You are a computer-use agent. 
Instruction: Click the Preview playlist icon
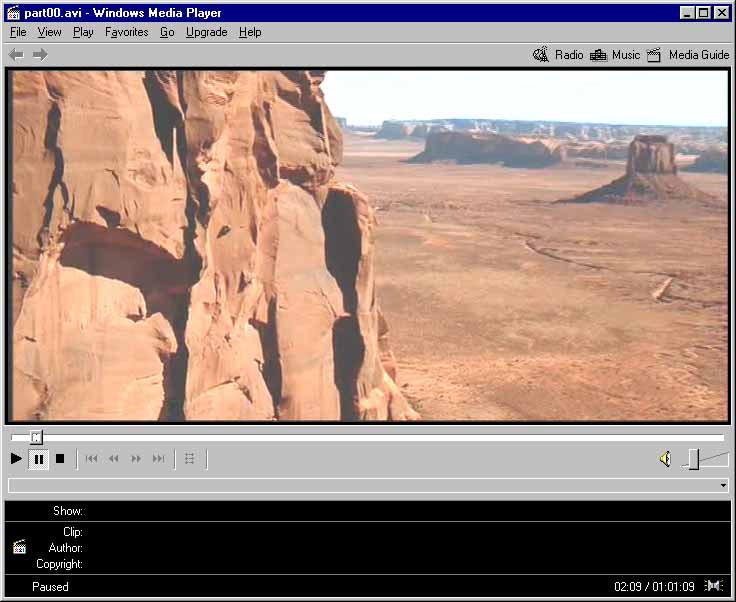(190, 458)
